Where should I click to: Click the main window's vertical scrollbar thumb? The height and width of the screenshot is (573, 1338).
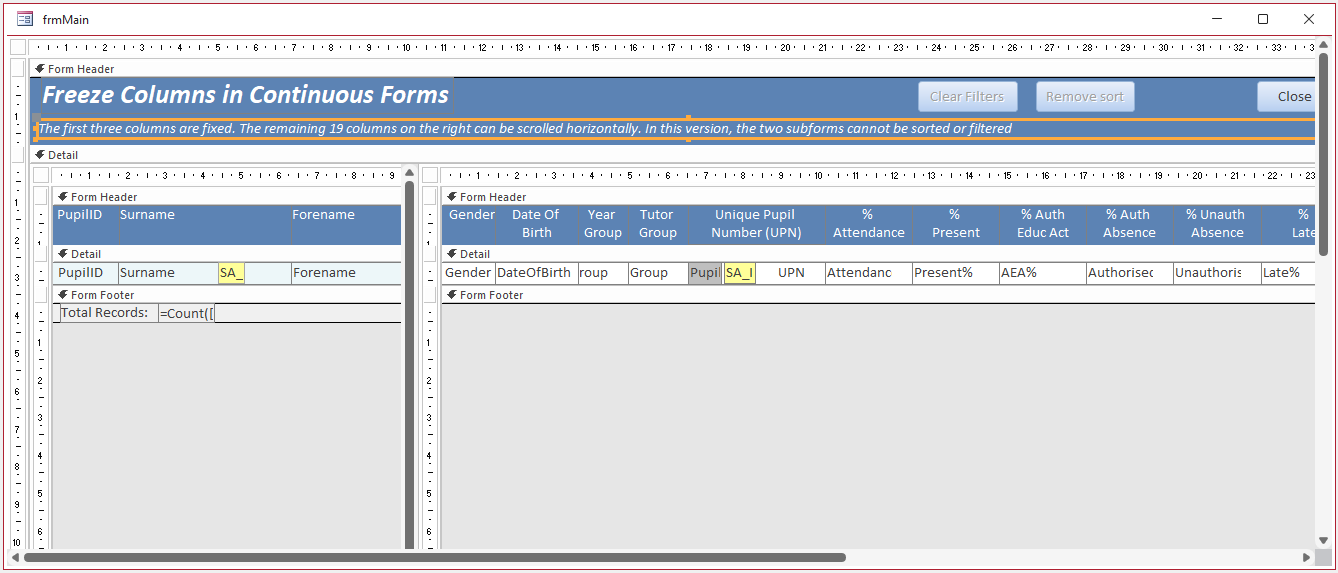click(1323, 155)
